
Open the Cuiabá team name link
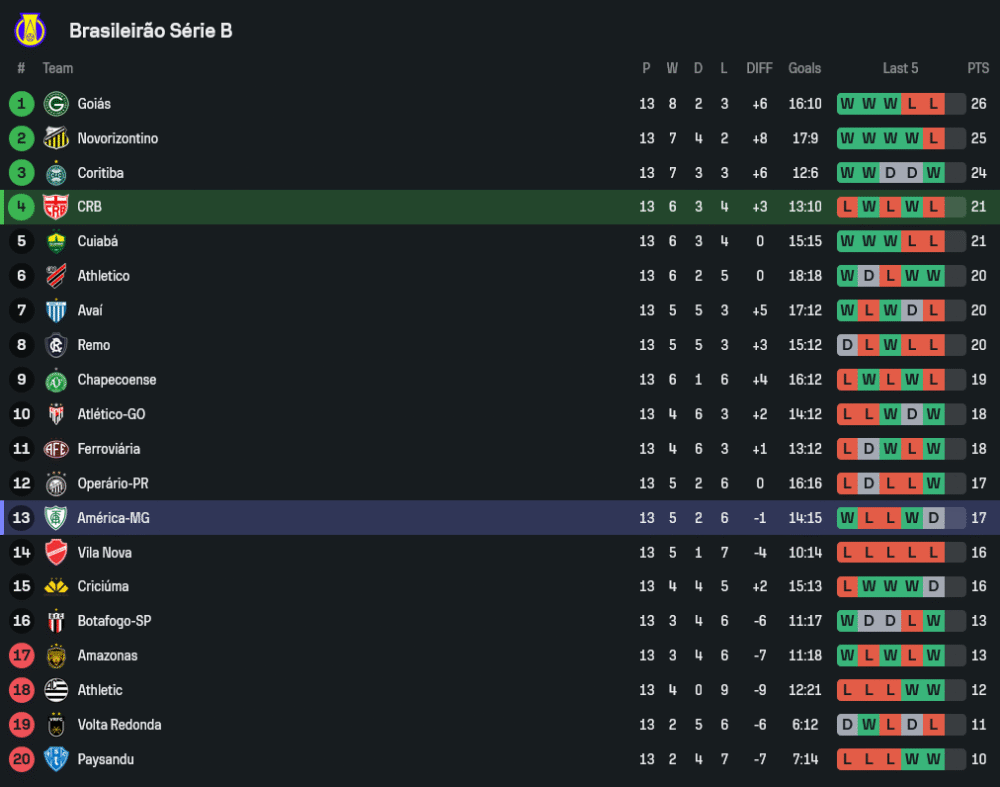tap(99, 241)
